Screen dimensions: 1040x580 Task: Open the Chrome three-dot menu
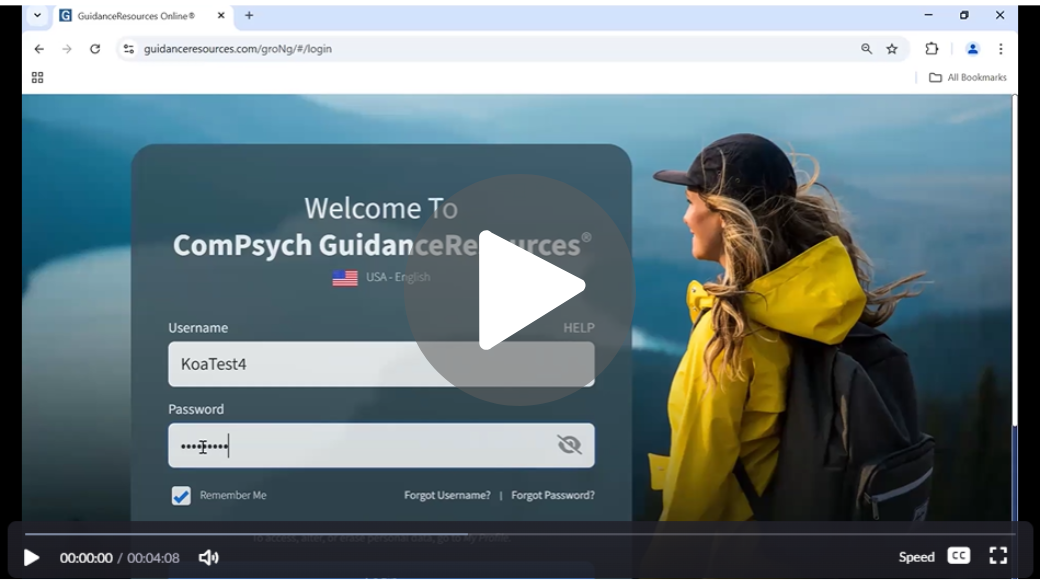[1001, 48]
